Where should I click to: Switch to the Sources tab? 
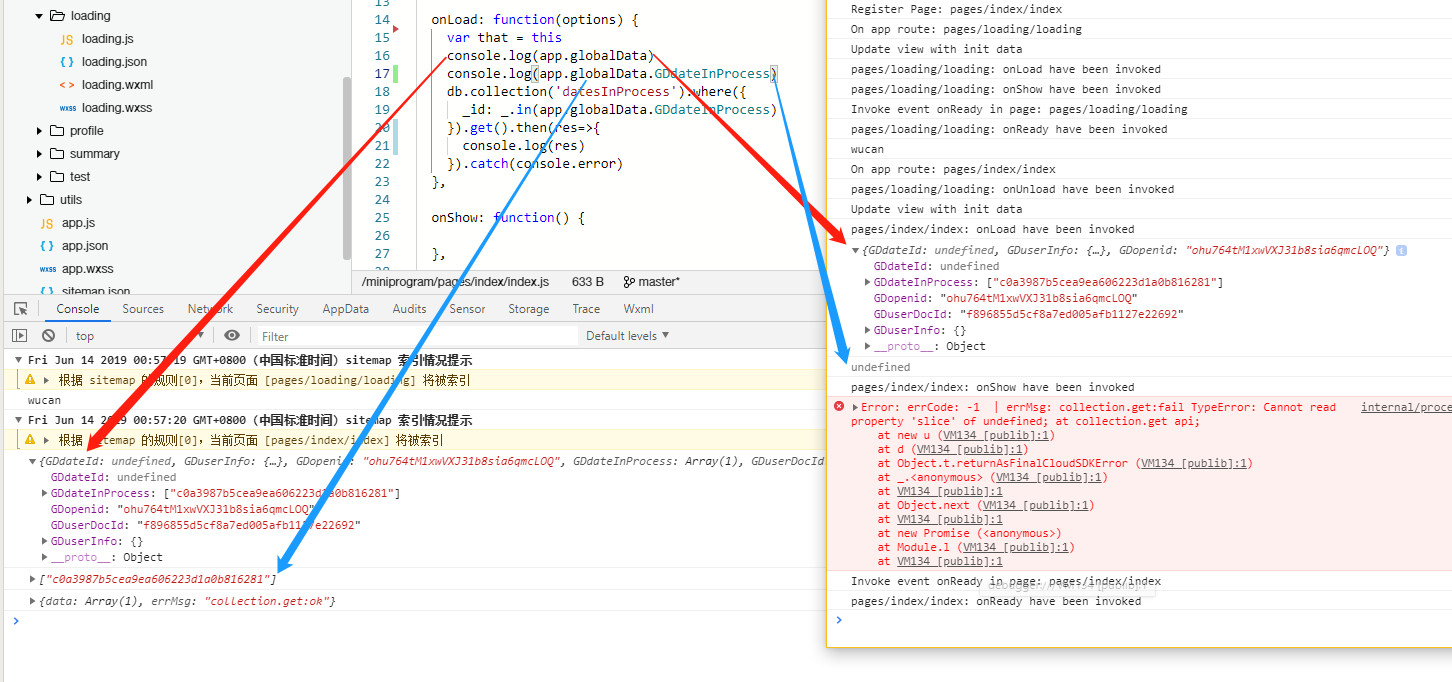pos(143,309)
